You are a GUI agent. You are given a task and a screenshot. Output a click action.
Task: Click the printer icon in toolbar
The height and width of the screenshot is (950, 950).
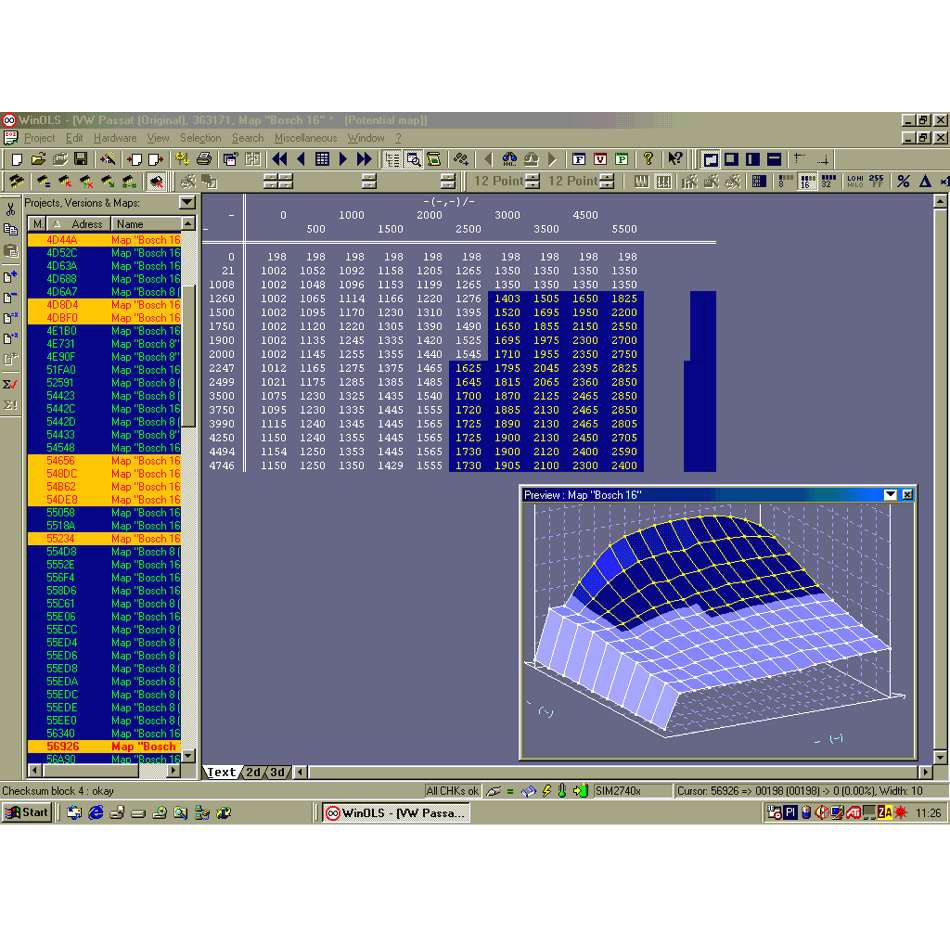[x=204, y=159]
